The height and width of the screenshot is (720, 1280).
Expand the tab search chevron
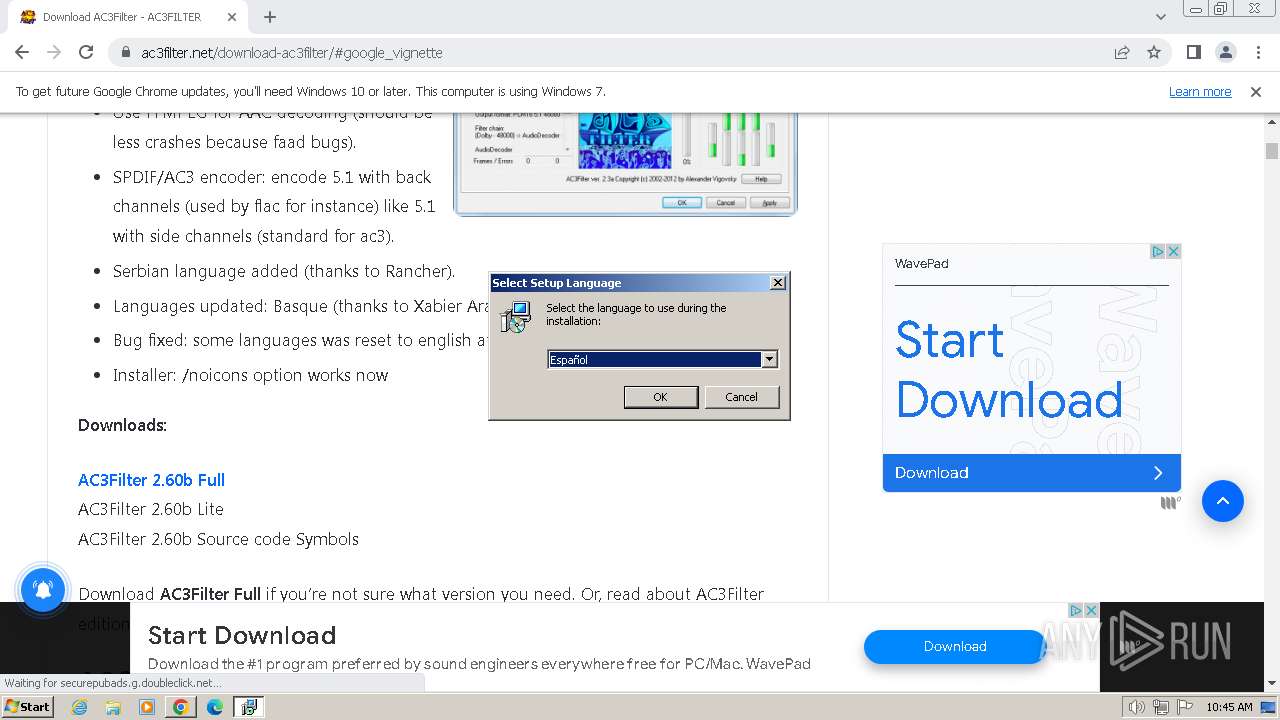pos(1161,17)
